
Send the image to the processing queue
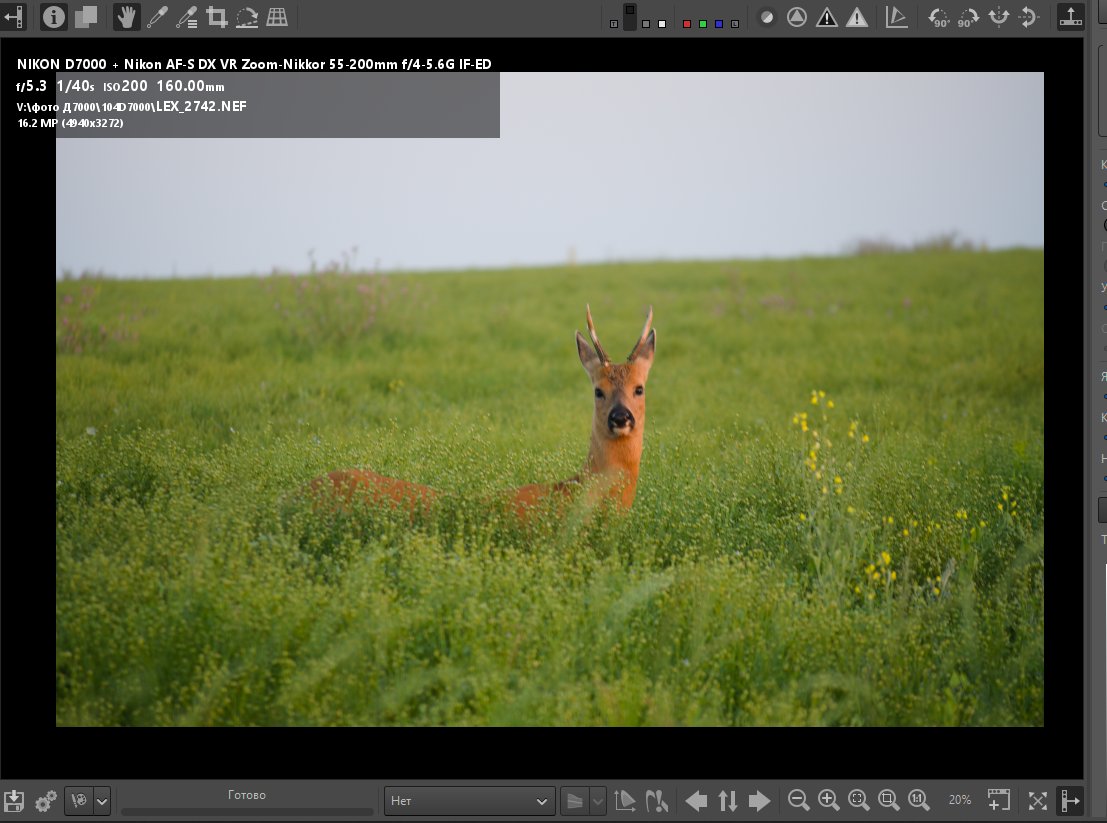coord(46,800)
